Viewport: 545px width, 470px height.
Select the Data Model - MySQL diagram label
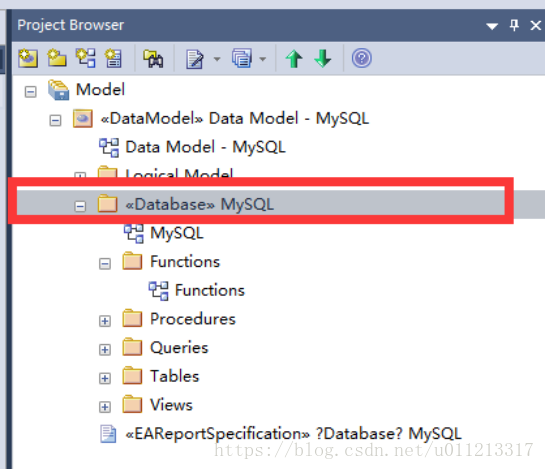pyautogui.click(x=205, y=147)
